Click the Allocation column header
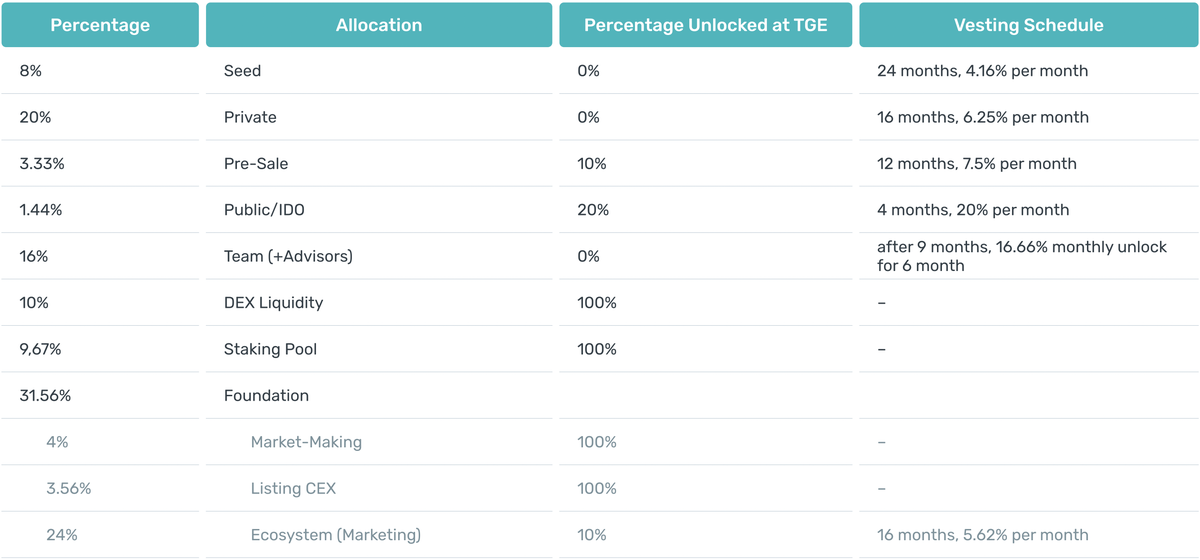 (x=378, y=25)
